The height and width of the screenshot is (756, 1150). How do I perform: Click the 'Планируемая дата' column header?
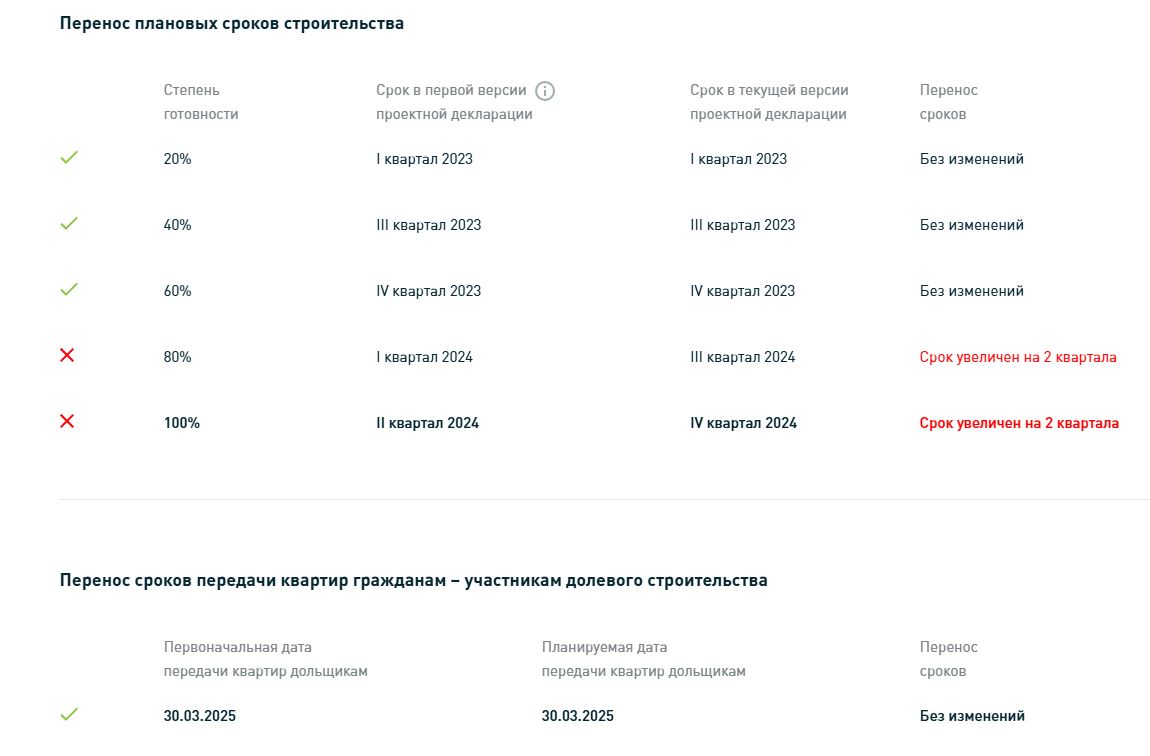(x=644, y=659)
